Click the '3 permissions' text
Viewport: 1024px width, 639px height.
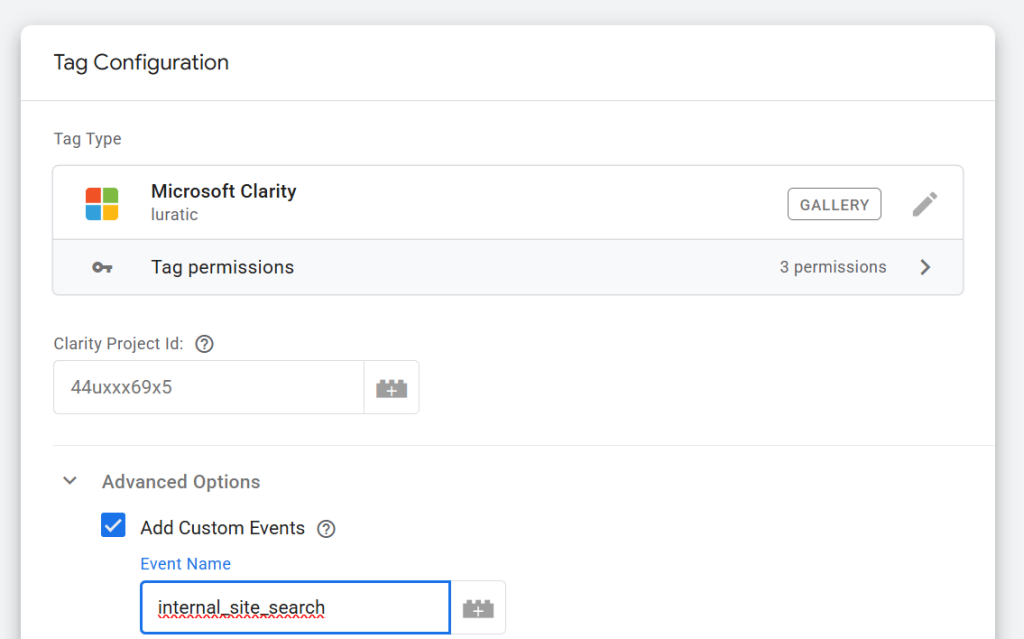point(833,267)
